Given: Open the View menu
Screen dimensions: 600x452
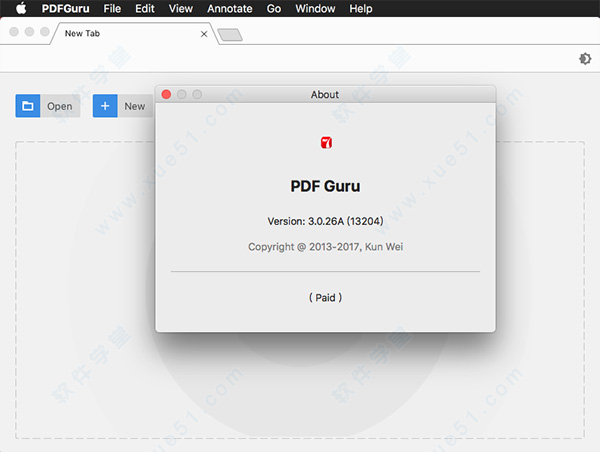Looking at the screenshot, I should (x=181, y=8).
